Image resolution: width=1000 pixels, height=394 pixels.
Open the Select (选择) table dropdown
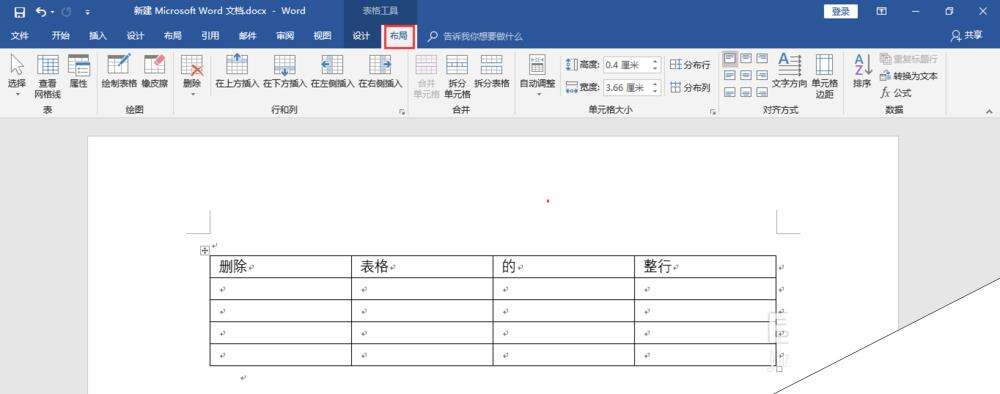pyautogui.click(x=17, y=75)
